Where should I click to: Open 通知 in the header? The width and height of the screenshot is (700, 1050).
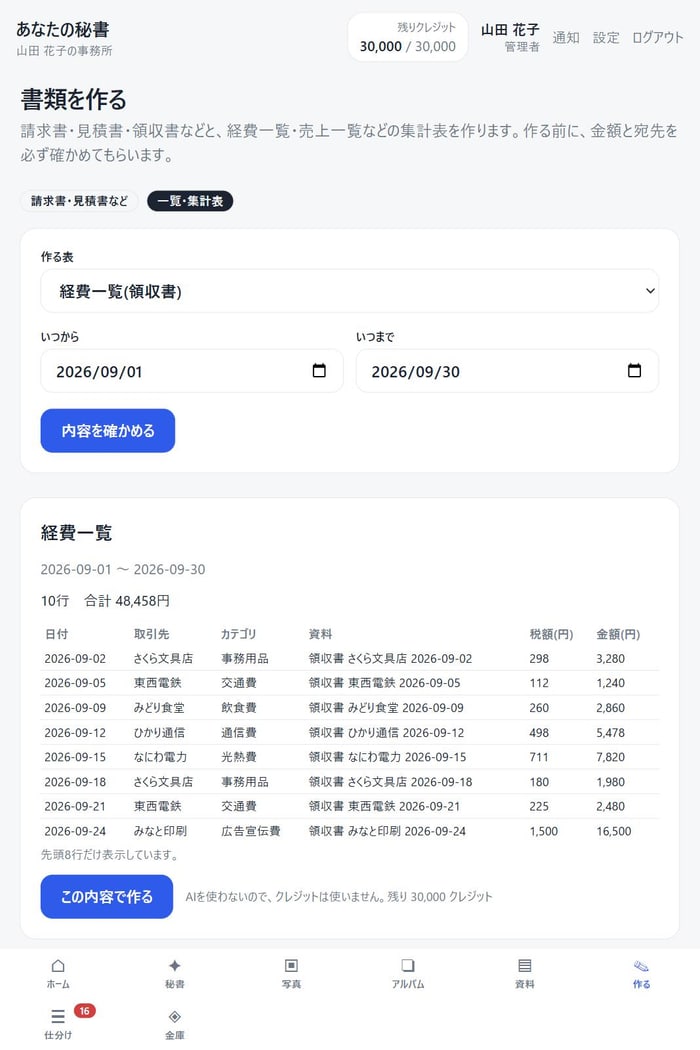coord(566,38)
